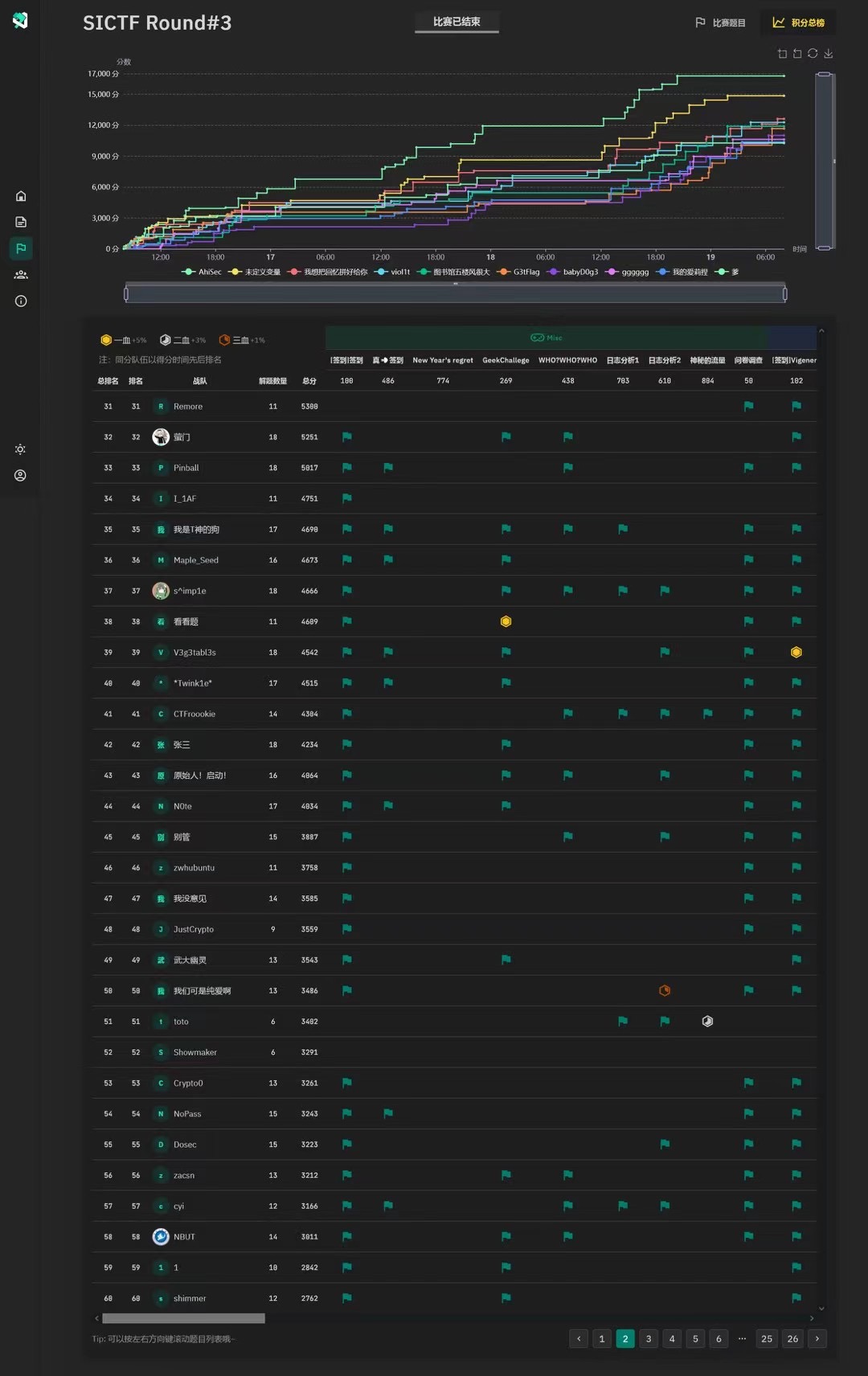
Task: Open the Maple_Seed team name
Action: (x=196, y=560)
